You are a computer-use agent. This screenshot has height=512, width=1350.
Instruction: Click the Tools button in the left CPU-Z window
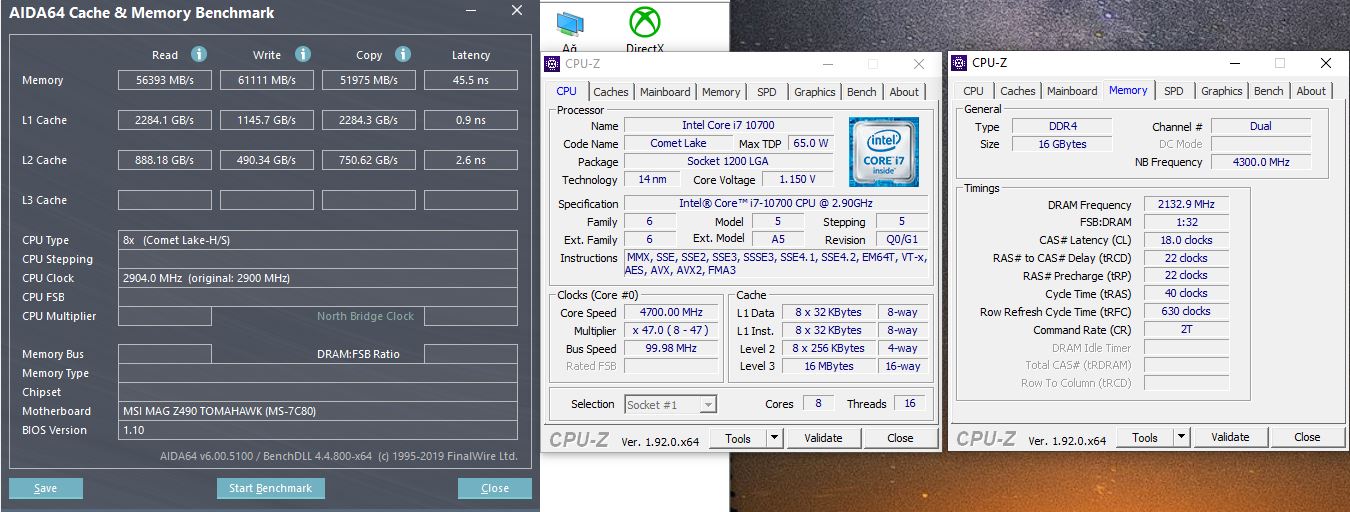(738, 438)
